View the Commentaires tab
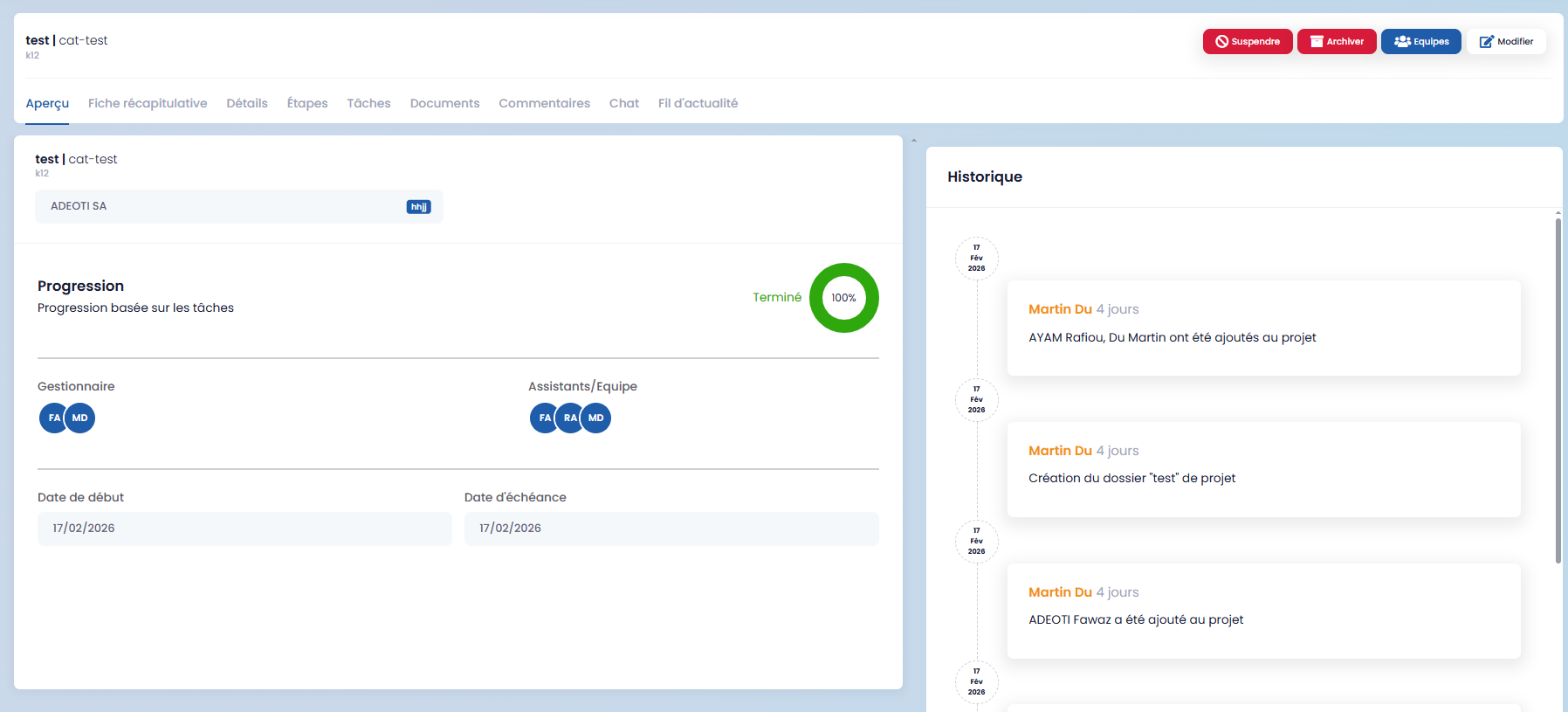 [x=544, y=103]
